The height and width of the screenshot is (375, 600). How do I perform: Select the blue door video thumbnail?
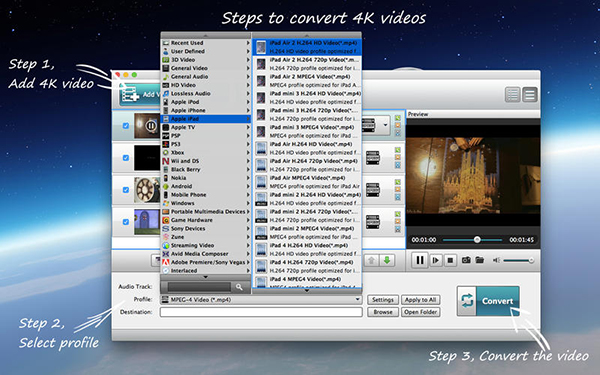(x=147, y=222)
